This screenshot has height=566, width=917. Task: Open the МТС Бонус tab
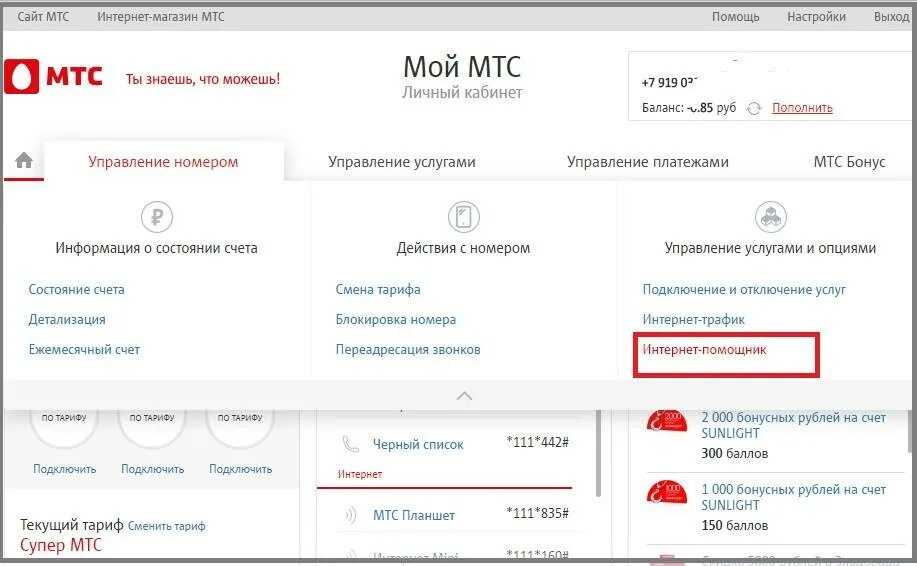coord(849,161)
